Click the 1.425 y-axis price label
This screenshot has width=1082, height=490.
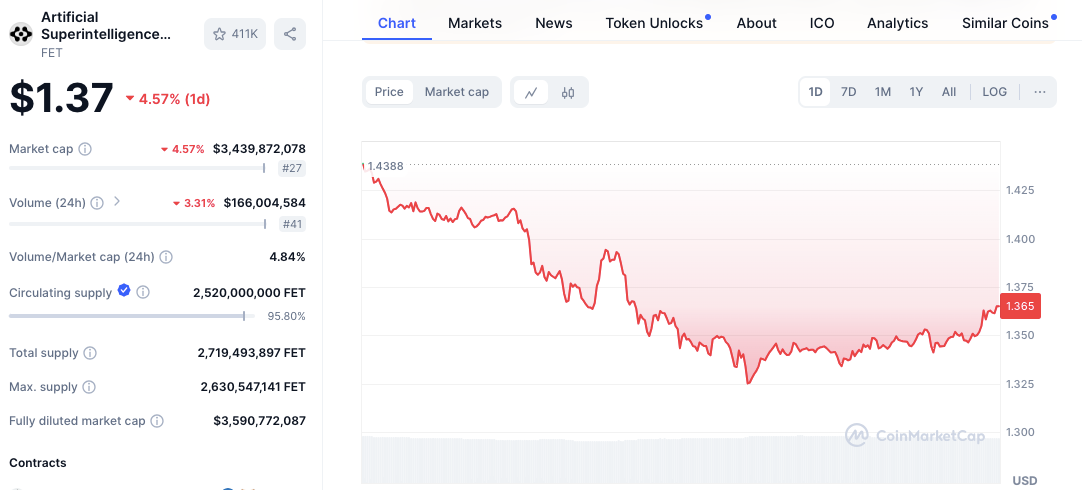tap(1020, 190)
